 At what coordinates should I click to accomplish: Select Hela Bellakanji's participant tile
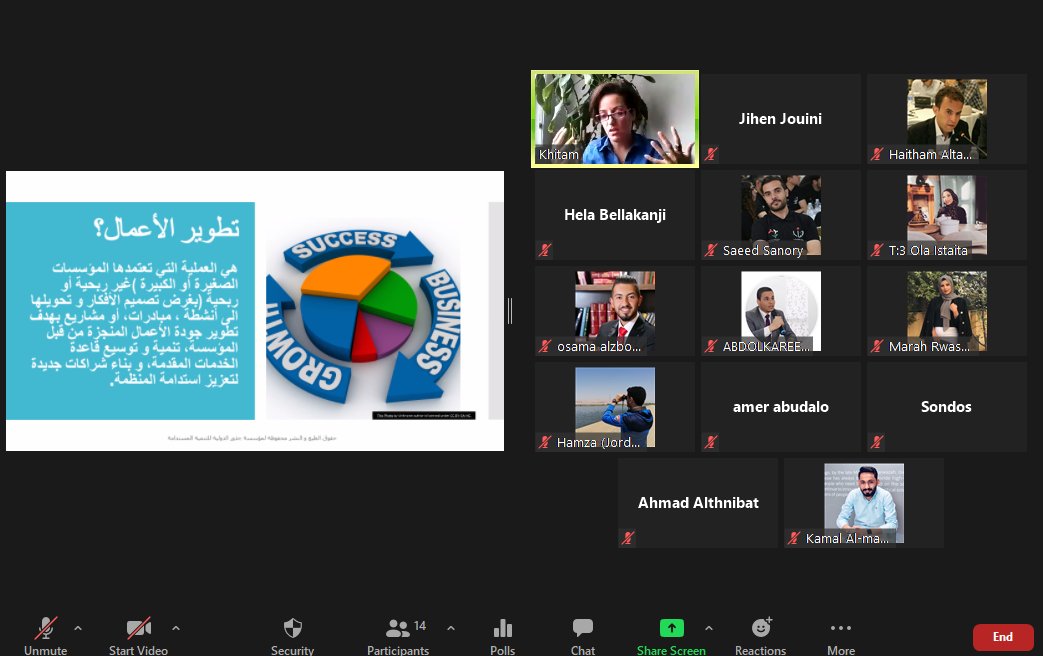click(x=615, y=215)
